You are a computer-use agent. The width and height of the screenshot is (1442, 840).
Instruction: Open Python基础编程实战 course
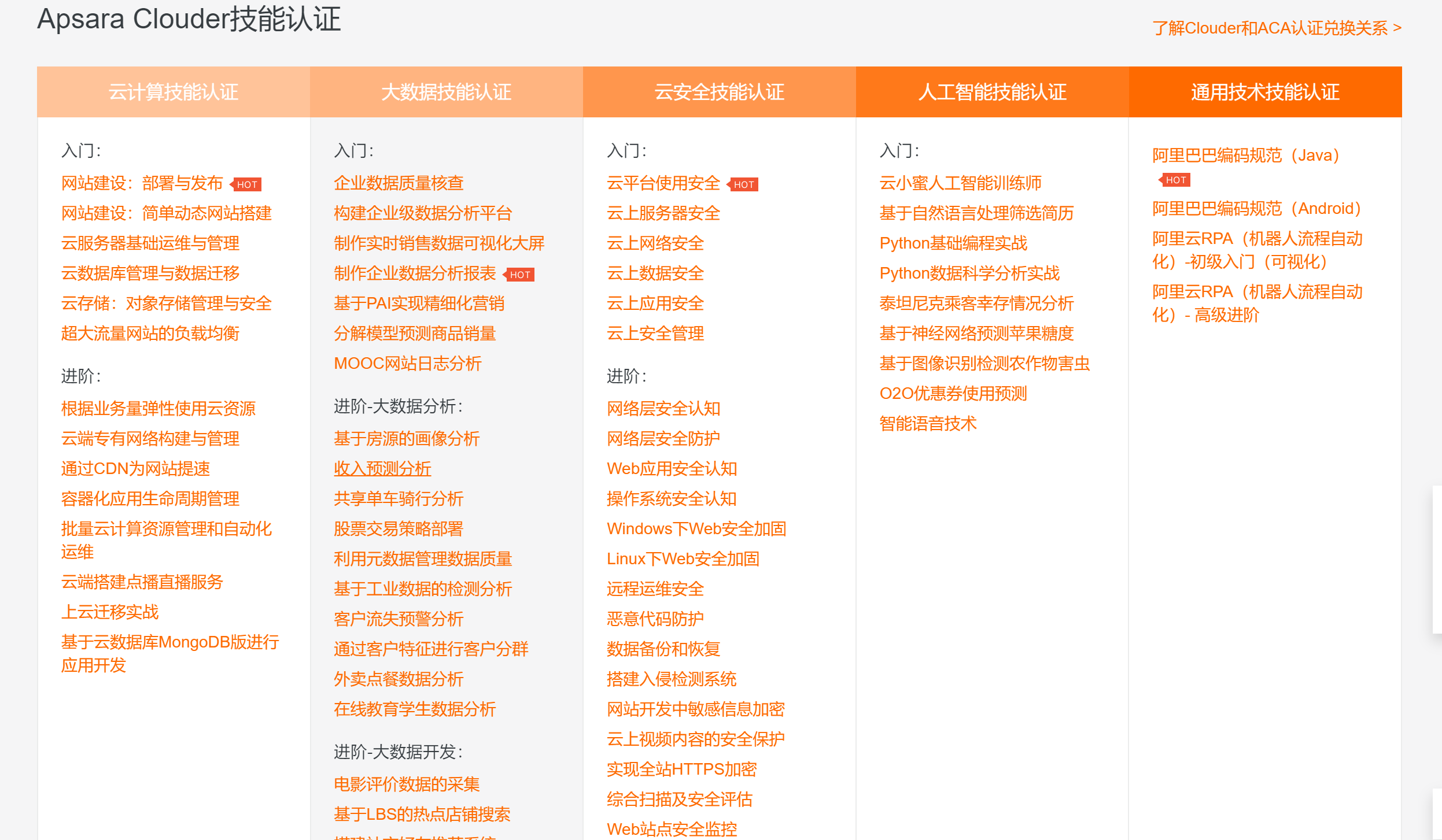pos(953,243)
